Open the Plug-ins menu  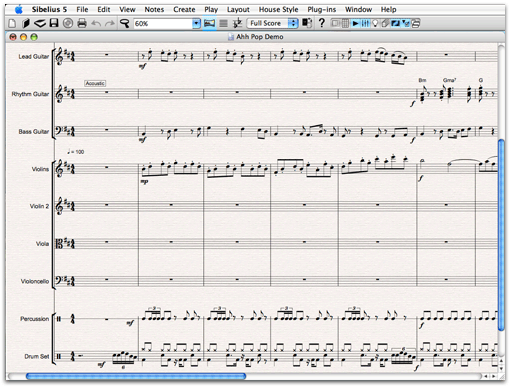click(x=321, y=9)
